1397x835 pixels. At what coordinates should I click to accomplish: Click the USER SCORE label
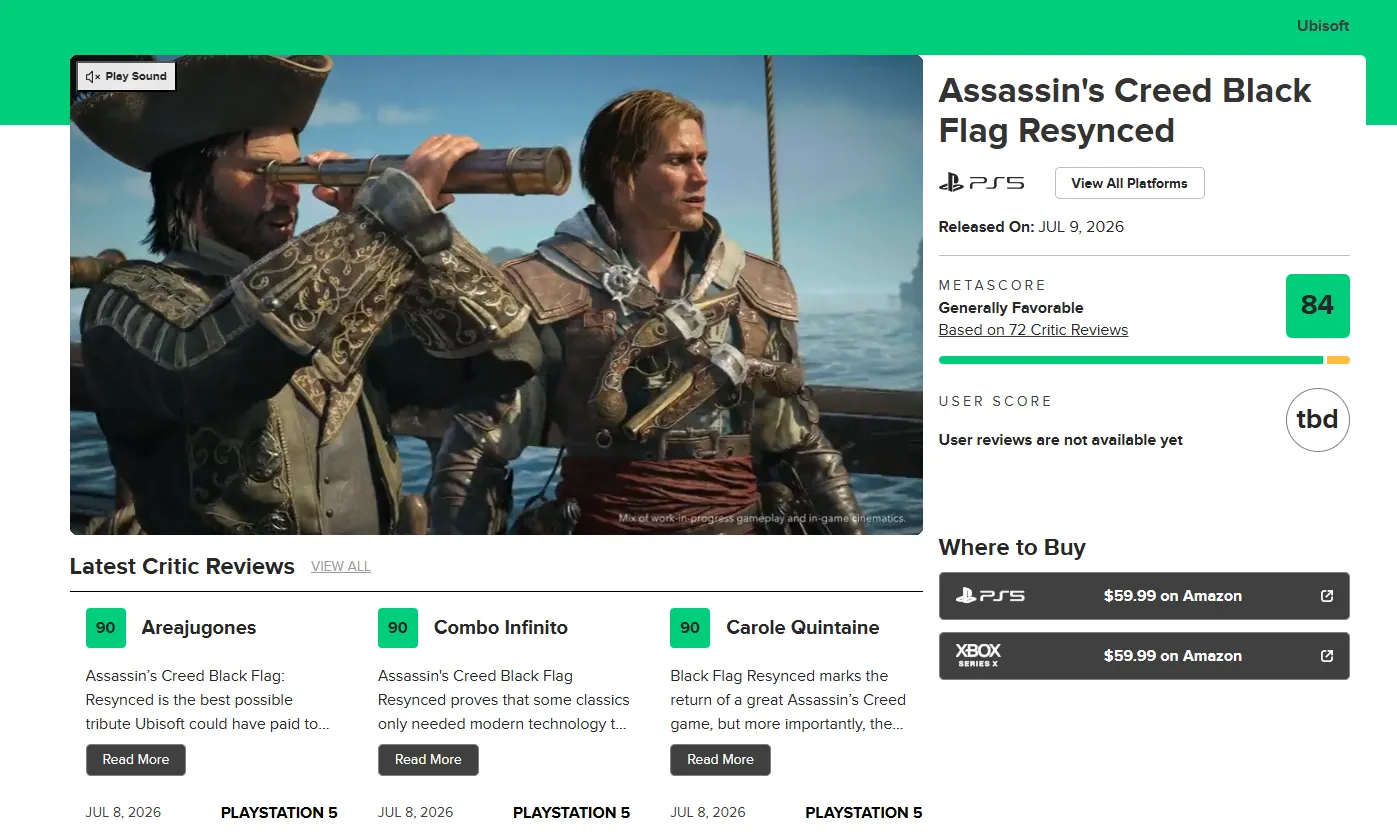tap(995, 402)
